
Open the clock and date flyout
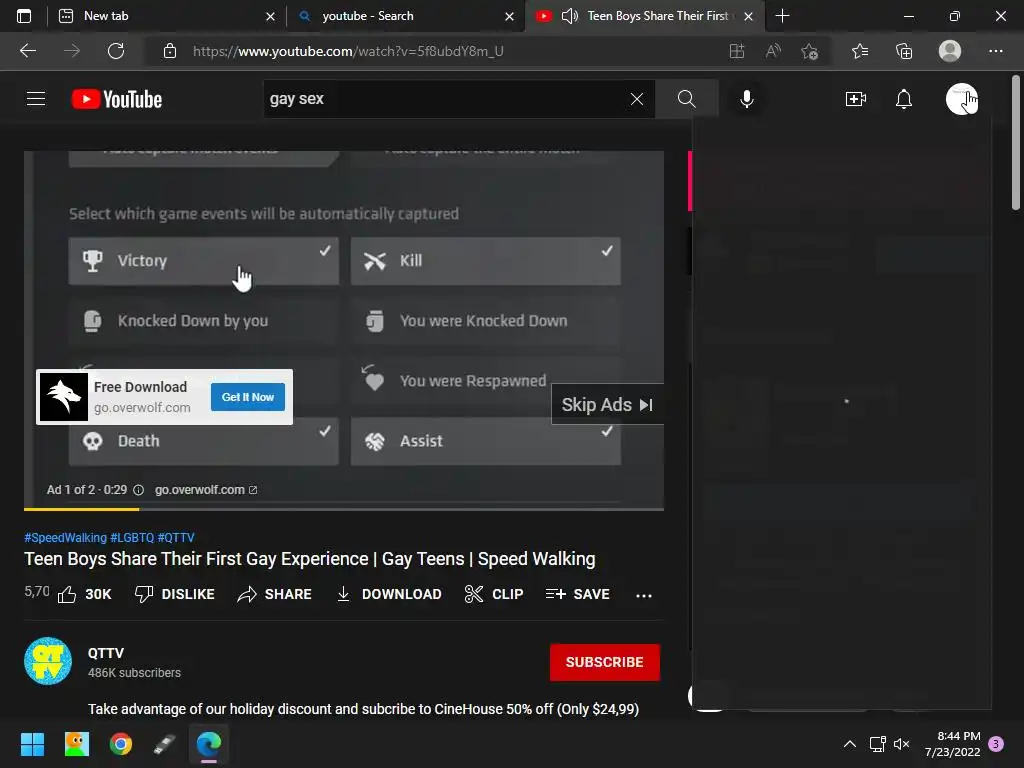(952, 744)
